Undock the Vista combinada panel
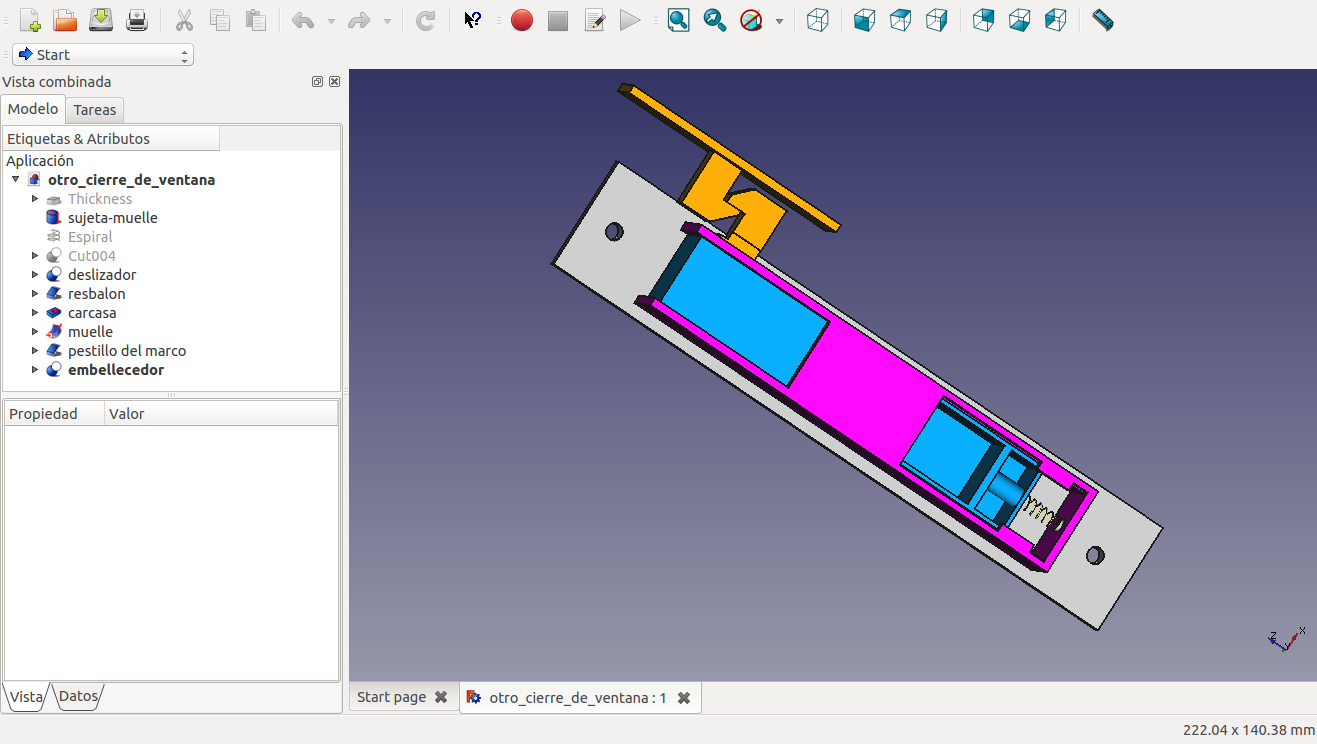The image size is (1317, 744). point(317,82)
